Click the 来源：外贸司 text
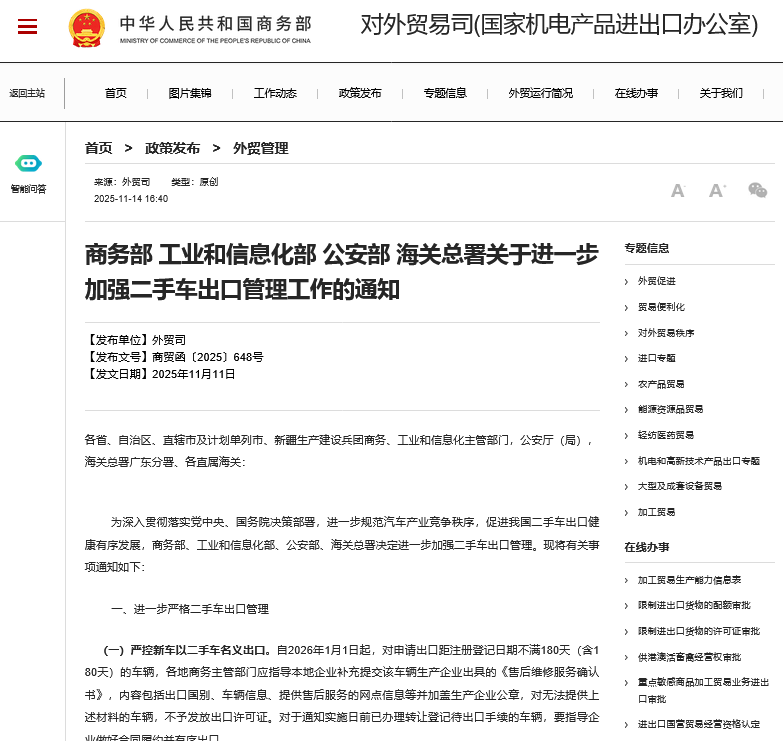 pyautogui.click(x=122, y=182)
